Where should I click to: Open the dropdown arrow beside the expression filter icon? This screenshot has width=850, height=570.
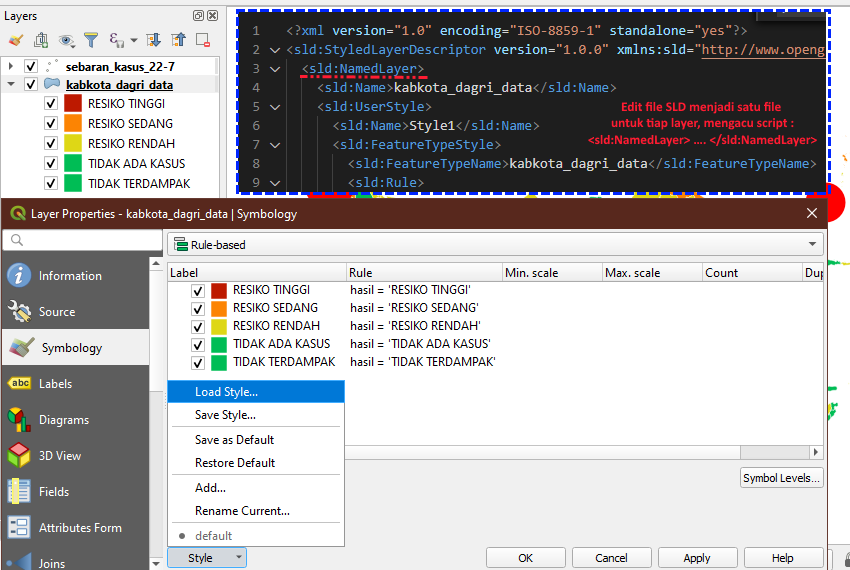(133, 40)
